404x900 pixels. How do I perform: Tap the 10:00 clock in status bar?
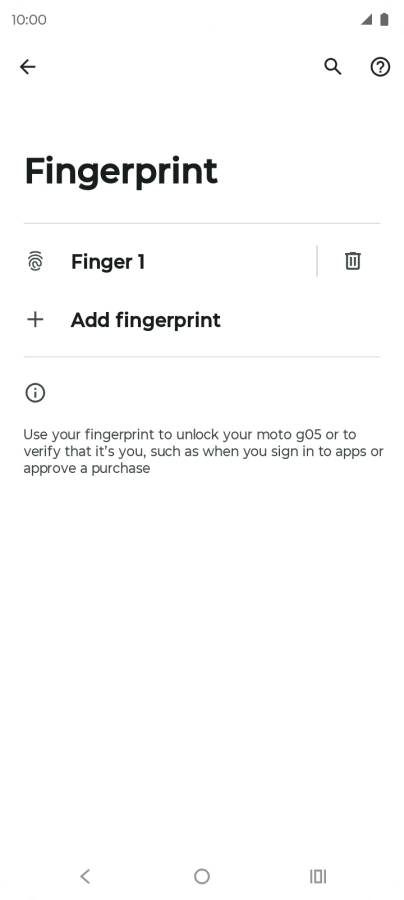29,20
